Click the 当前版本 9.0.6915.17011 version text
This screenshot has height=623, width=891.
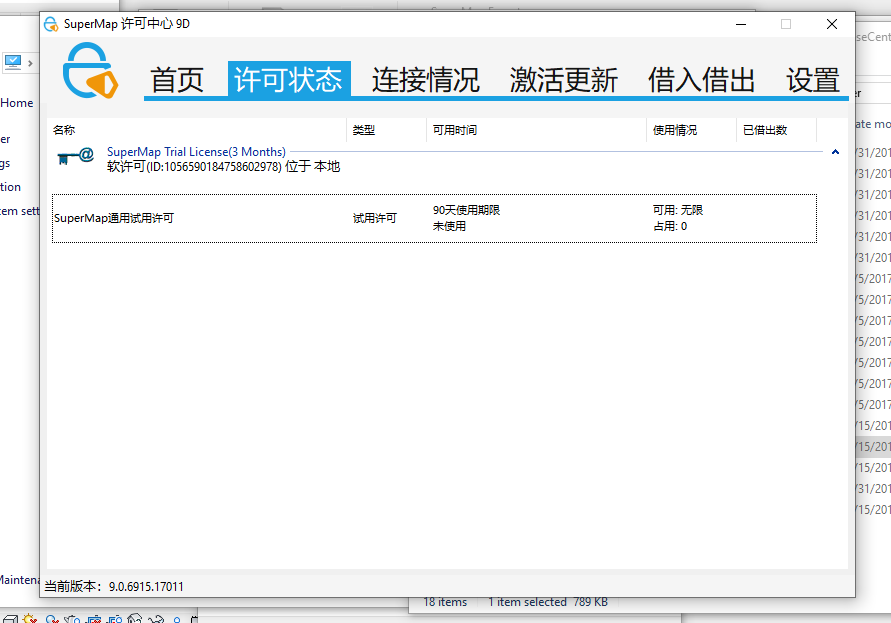pyautogui.click(x=114, y=587)
